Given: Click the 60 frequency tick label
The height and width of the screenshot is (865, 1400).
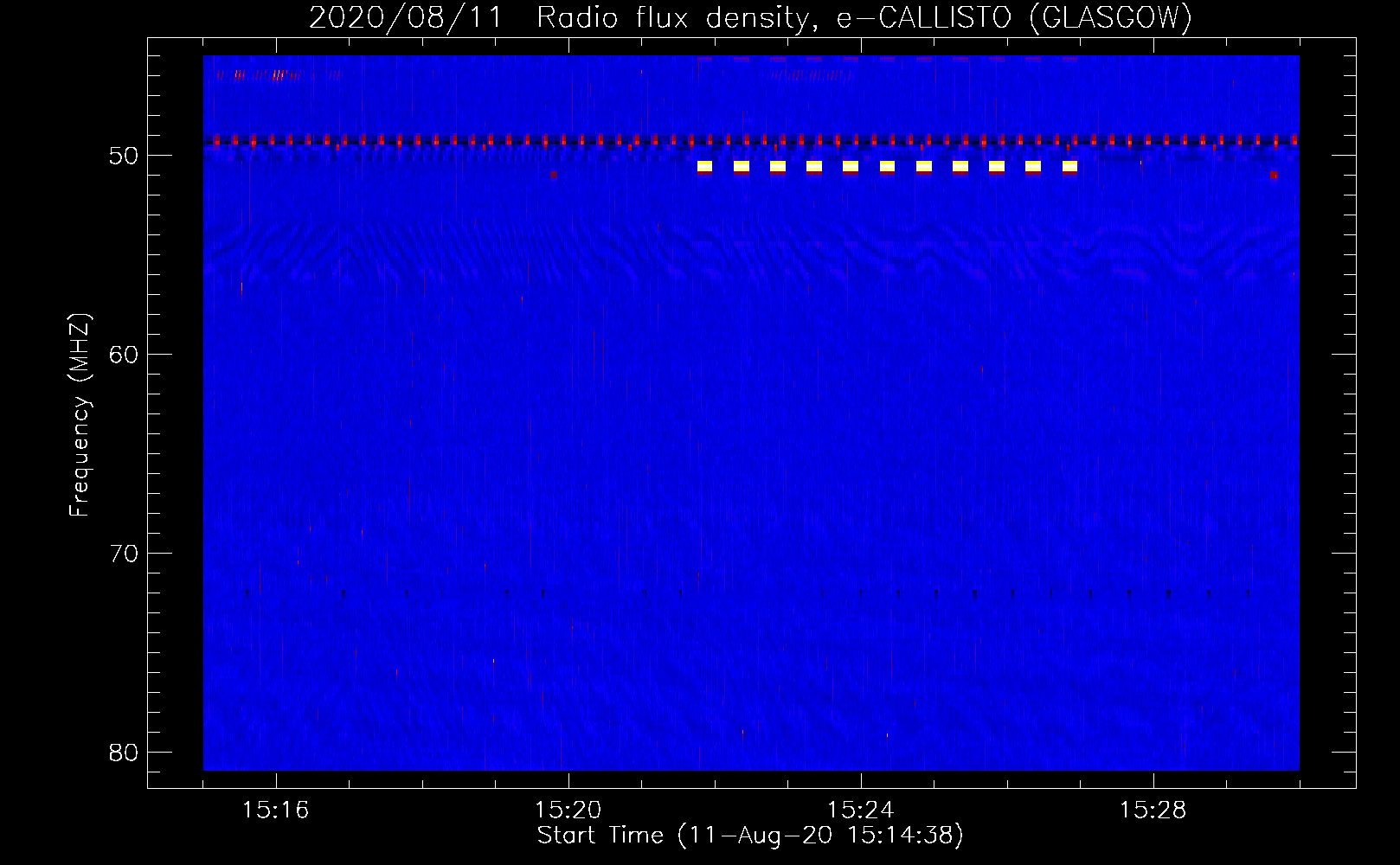Looking at the screenshot, I should click(124, 355).
